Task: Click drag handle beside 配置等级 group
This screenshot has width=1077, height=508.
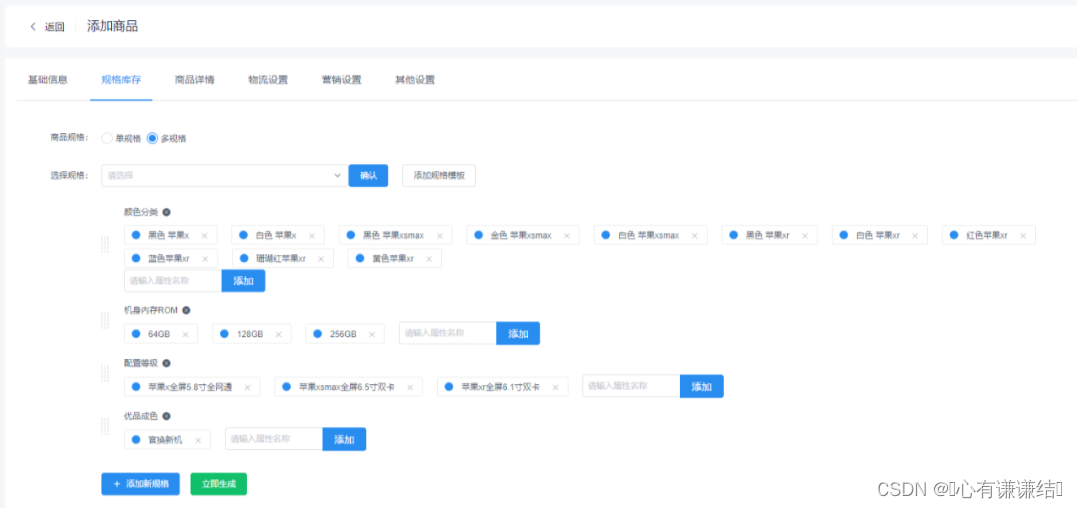Action: [x=105, y=373]
